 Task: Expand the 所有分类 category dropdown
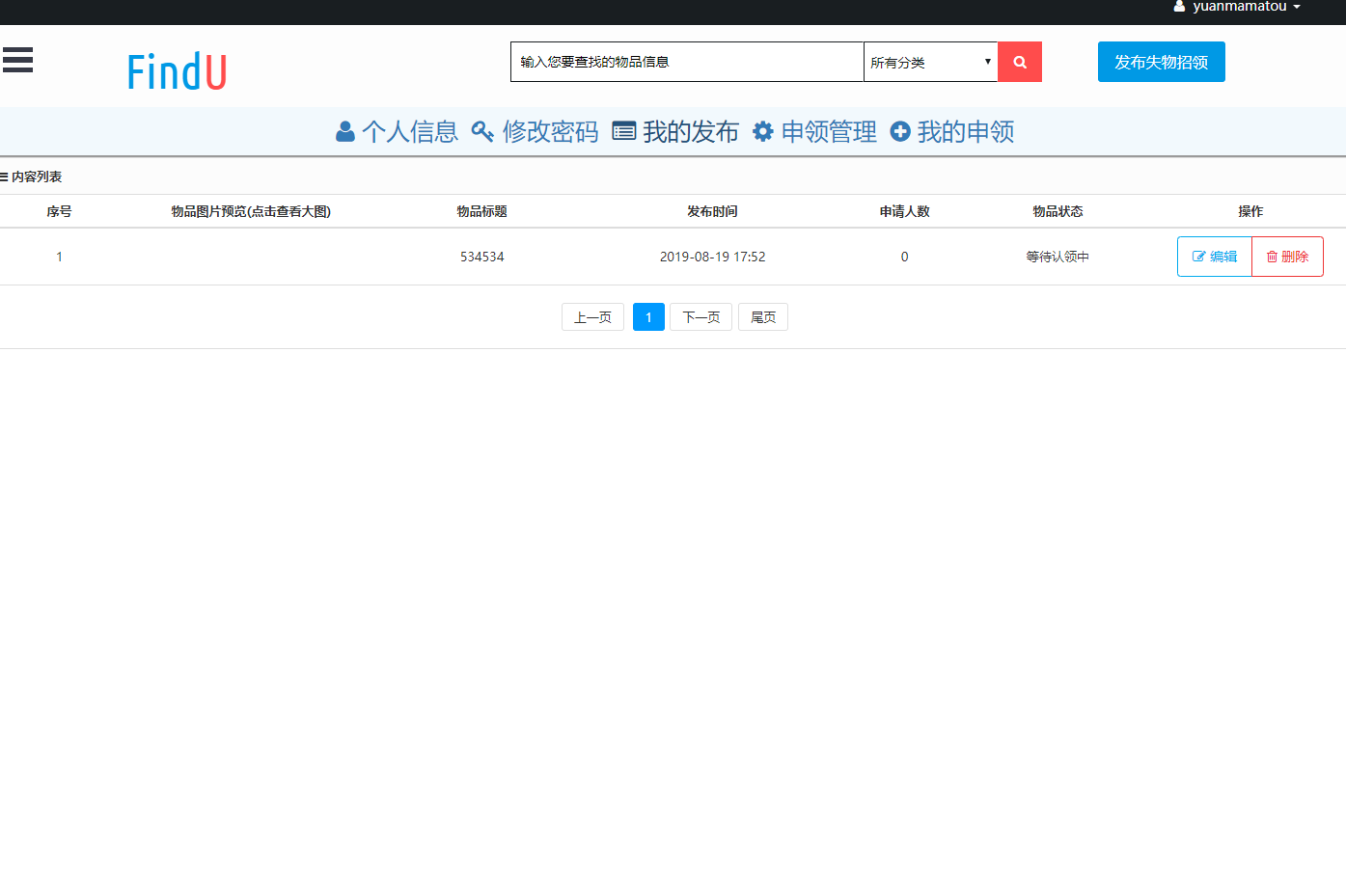[x=930, y=62]
